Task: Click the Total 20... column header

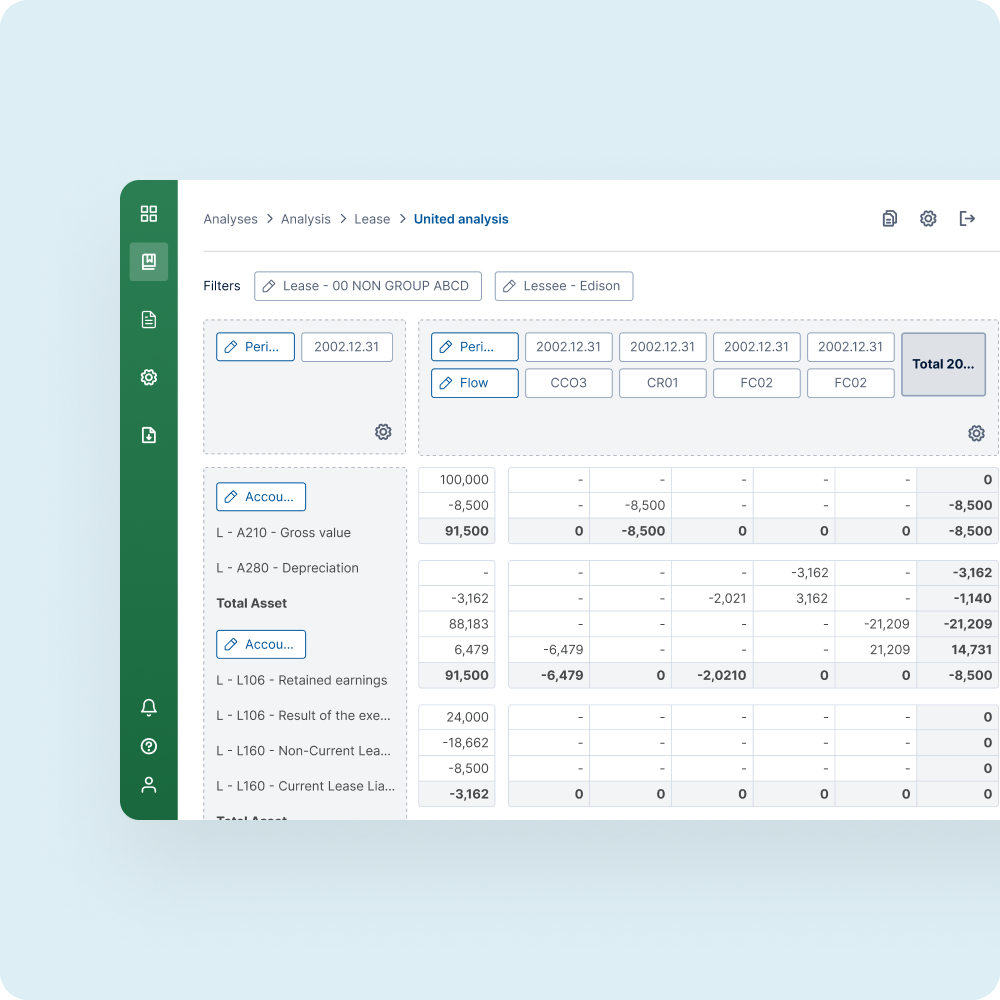Action: tap(943, 365)
